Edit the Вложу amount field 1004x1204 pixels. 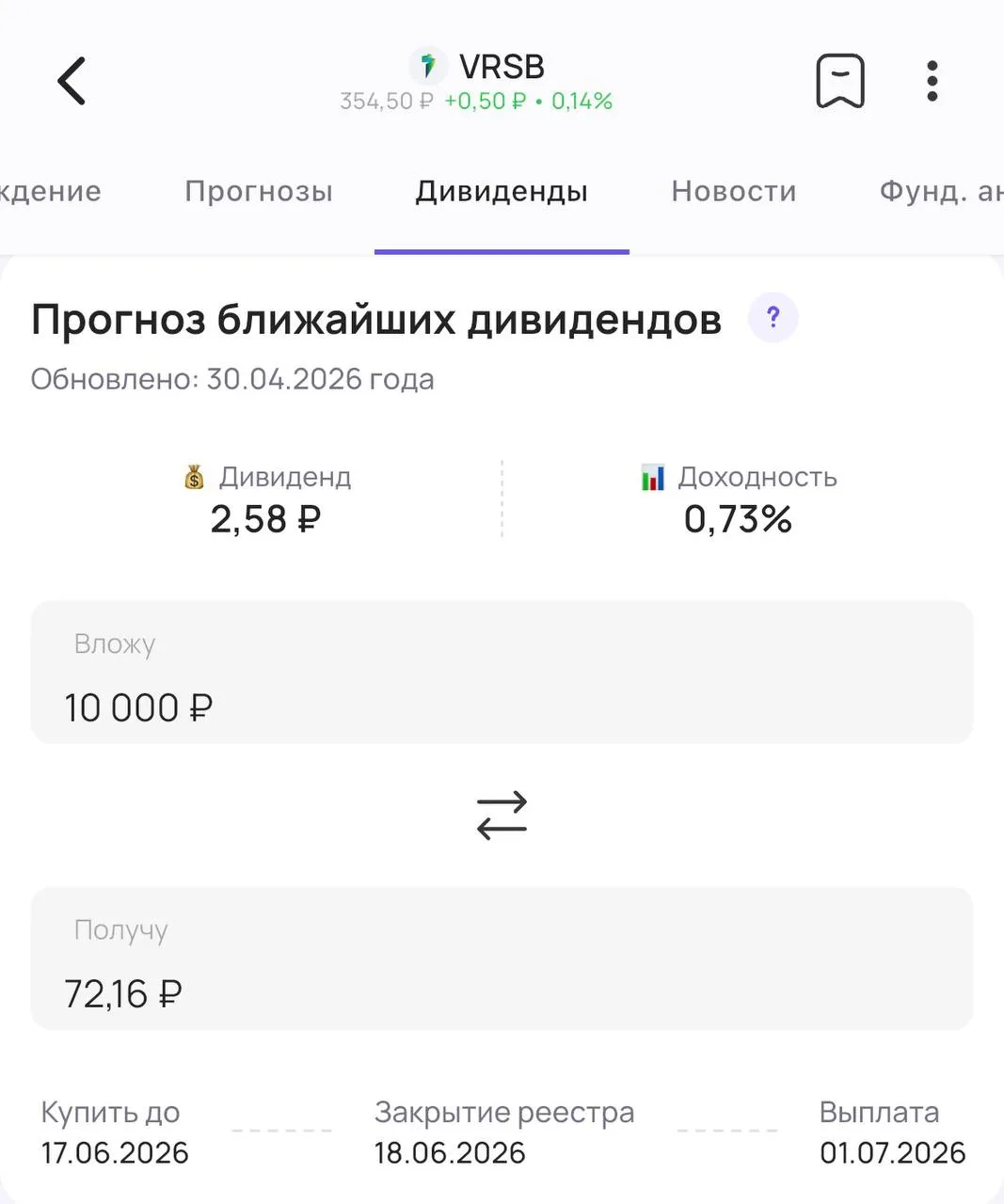pyautogui.click(x=502, y=673)
